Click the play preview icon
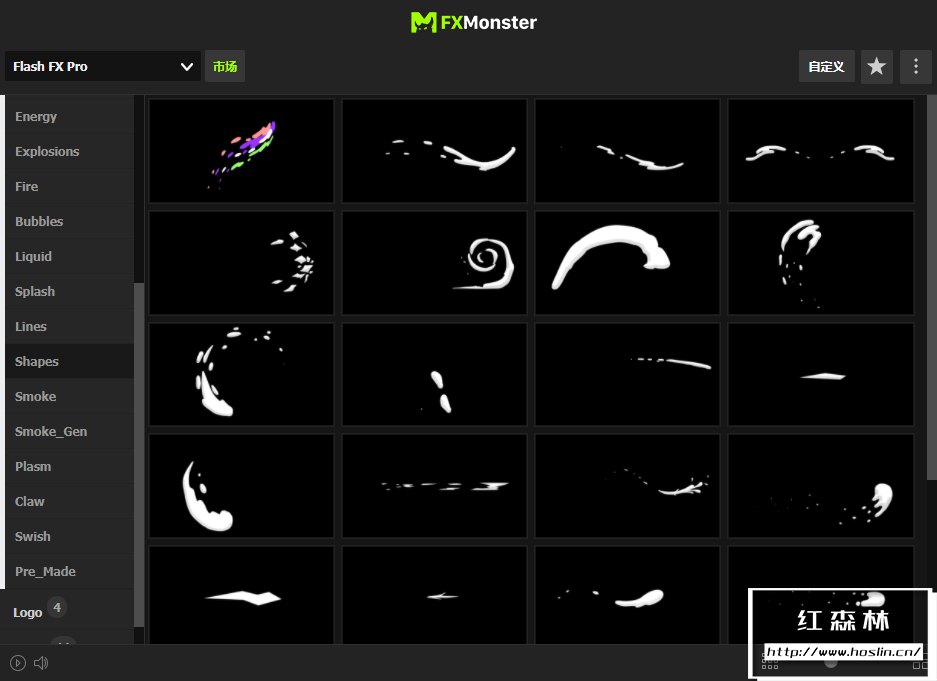Screen dimensions: 937x681 coord(18,662)
